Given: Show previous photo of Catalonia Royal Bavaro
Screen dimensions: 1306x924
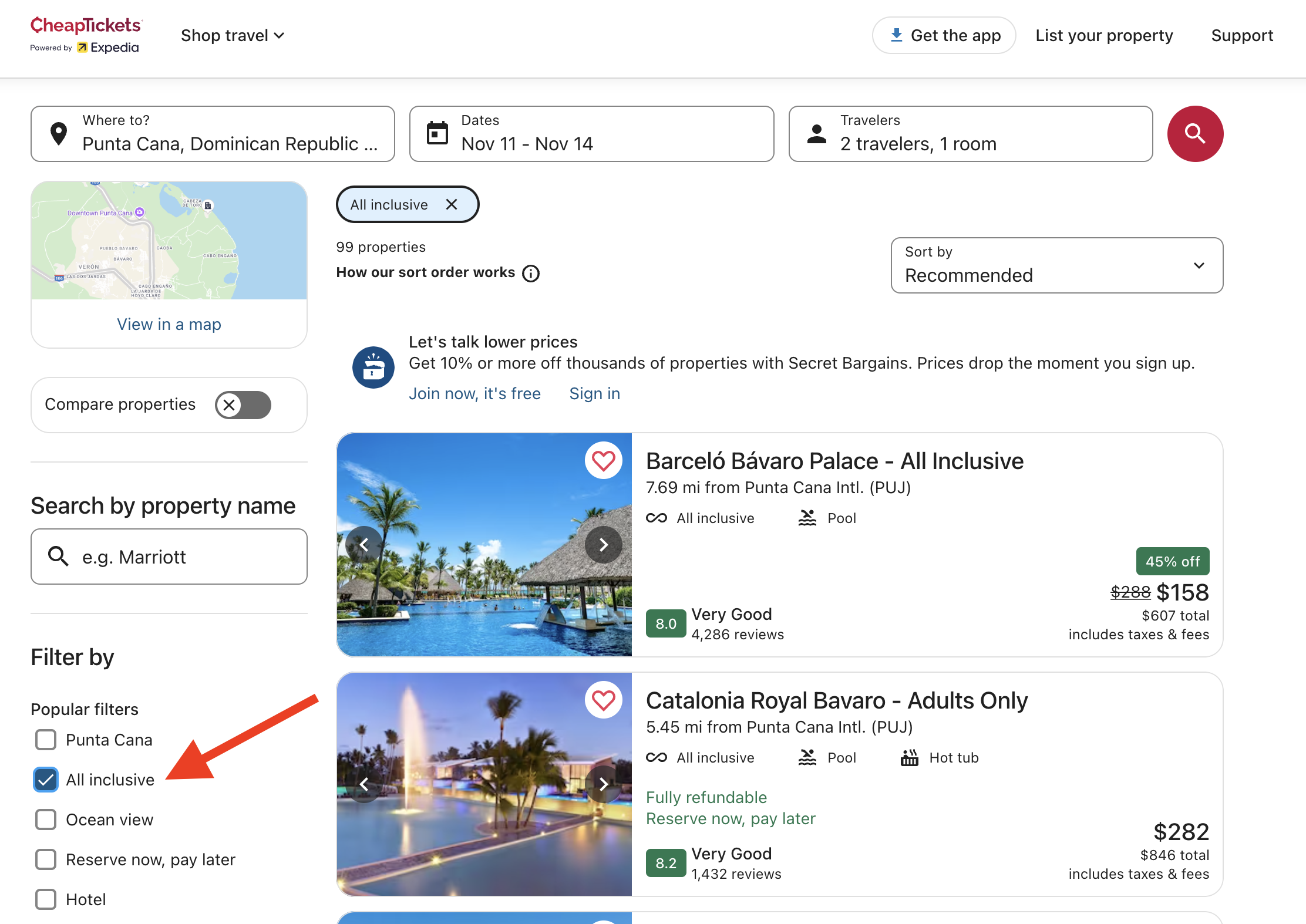Looking at the screenshot, I should pyautogui.click(x=364, y=784).
